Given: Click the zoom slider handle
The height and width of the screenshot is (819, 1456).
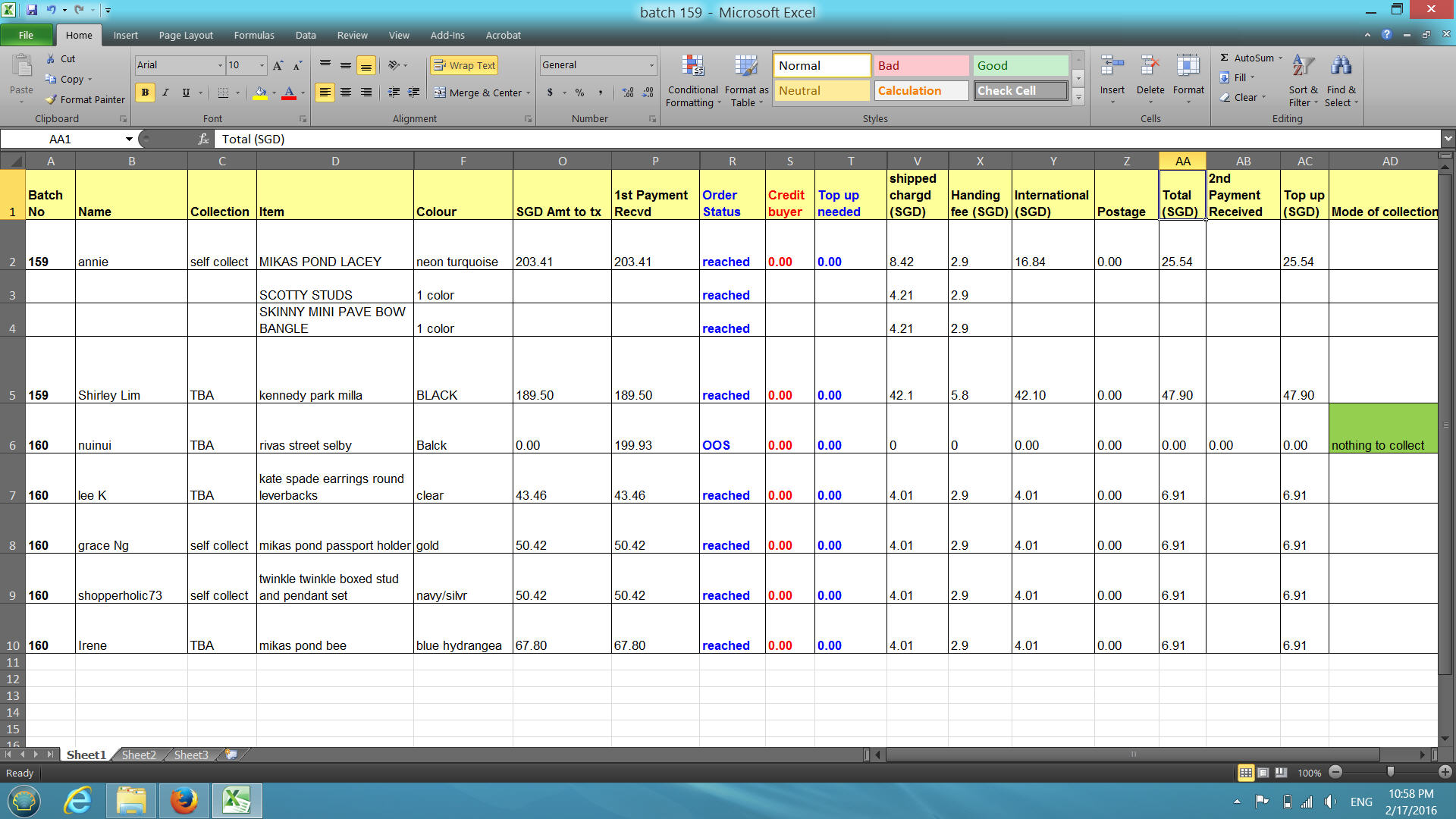Looking at the screenshot, I should click(1390, 772).
